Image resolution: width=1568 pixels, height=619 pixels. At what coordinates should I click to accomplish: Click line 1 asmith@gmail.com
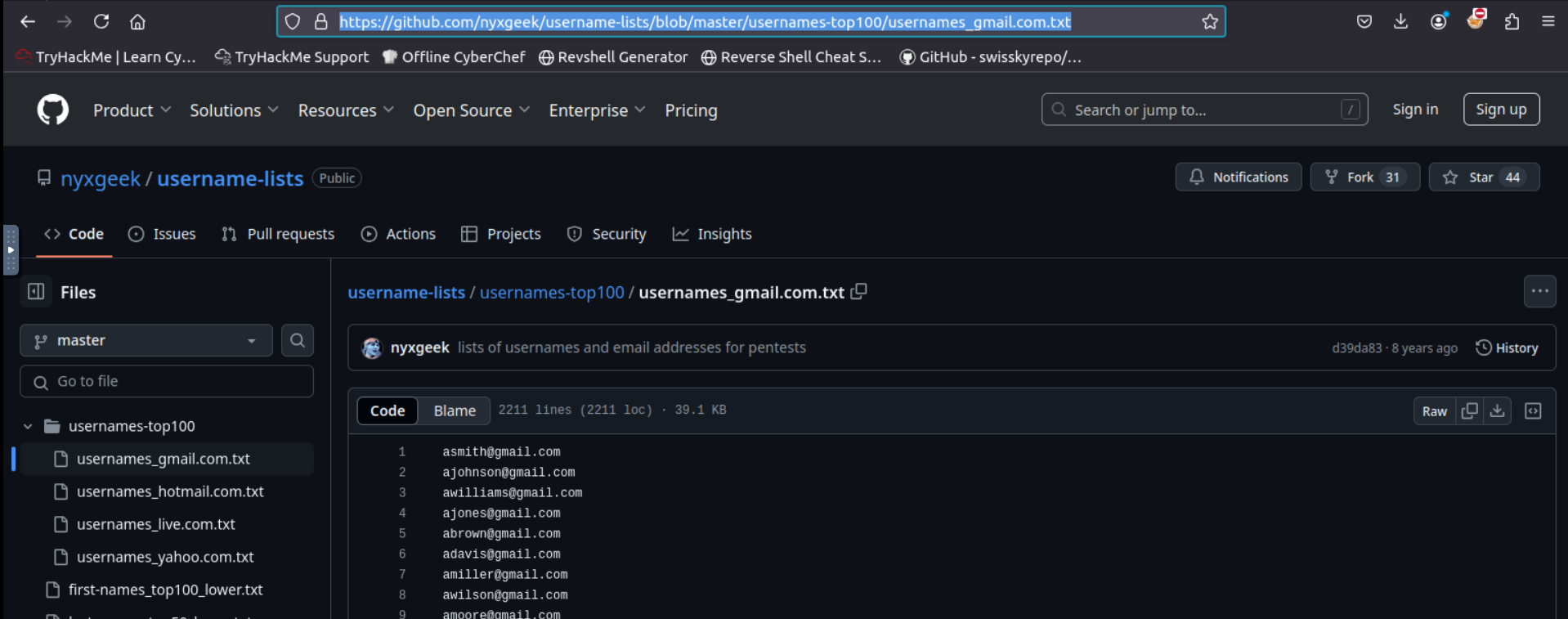coord(501,451)
